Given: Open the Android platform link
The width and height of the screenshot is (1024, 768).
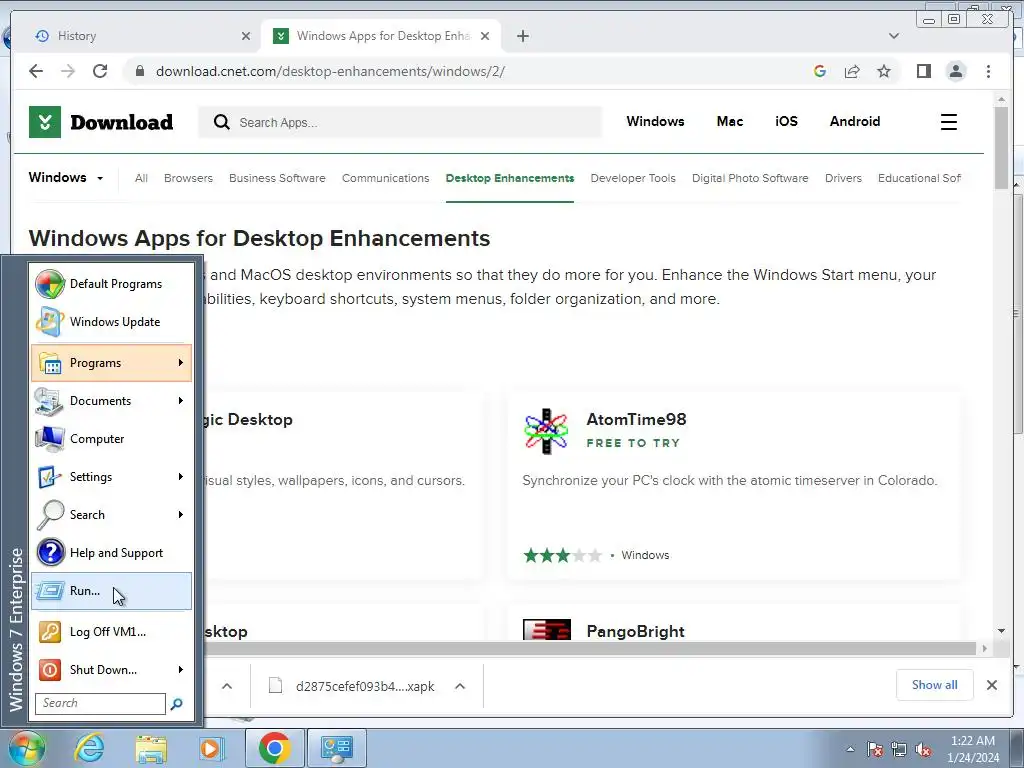Looking at the screenshot, I should pyautogui.click(x=855, y=121).
